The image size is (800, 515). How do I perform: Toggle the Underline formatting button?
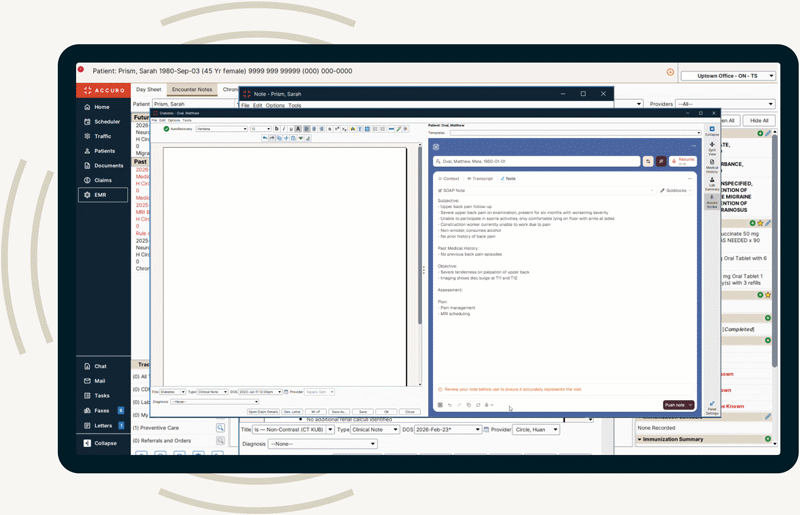291,129
